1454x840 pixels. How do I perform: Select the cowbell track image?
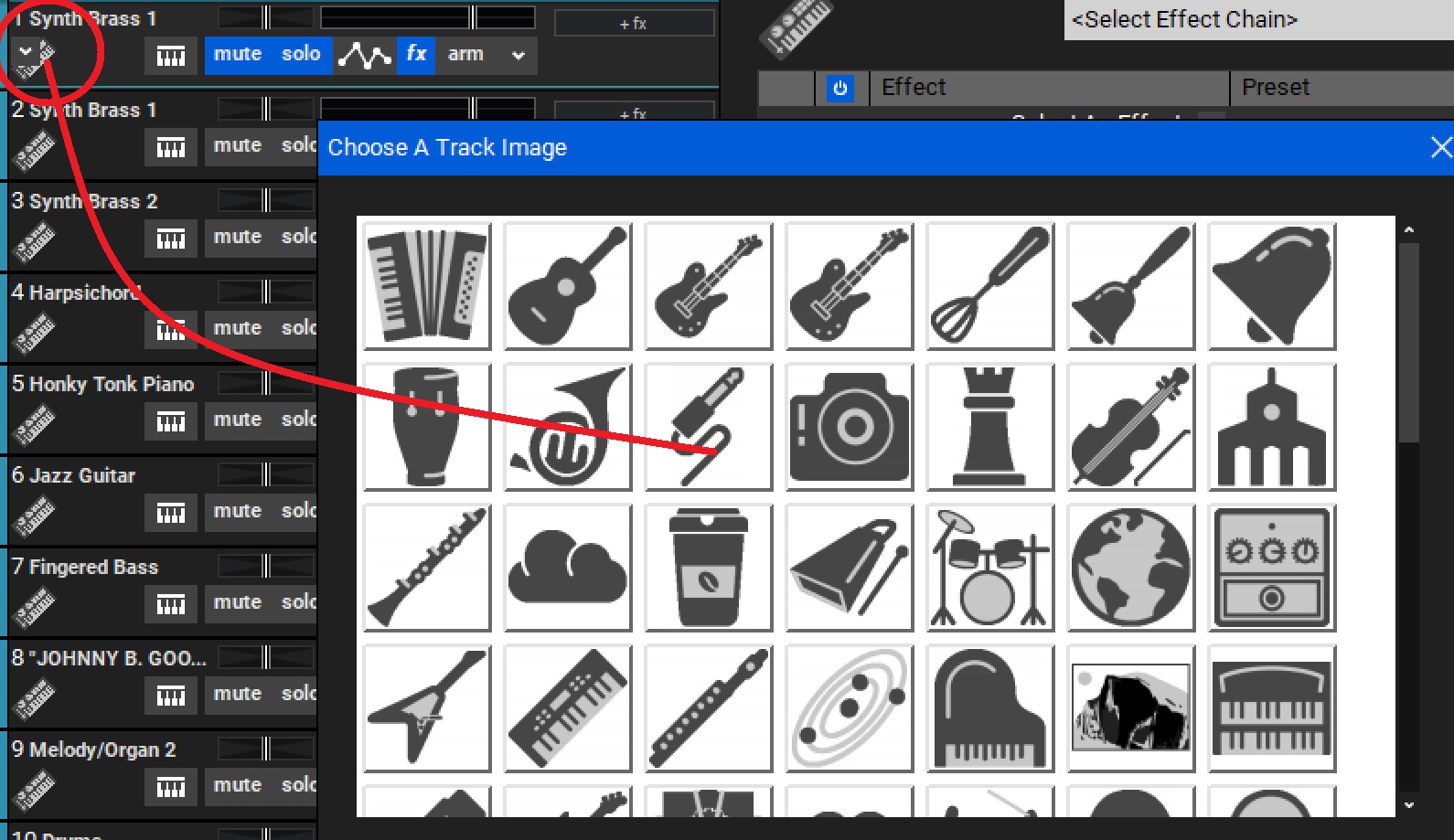(849, 568)
